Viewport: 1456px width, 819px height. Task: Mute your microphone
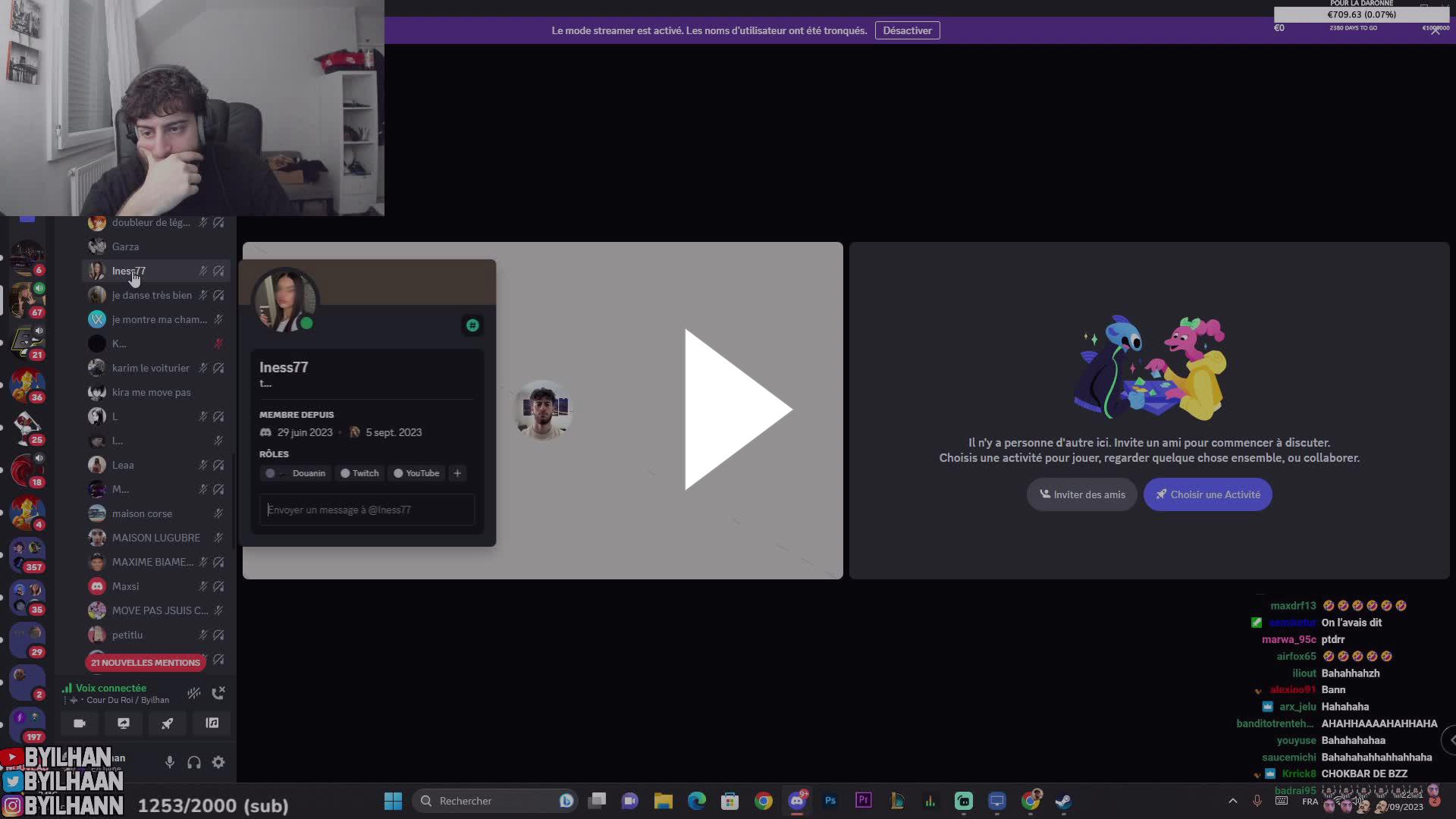click(169, 762)
